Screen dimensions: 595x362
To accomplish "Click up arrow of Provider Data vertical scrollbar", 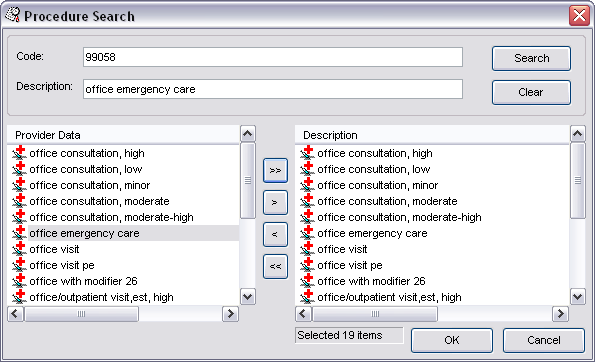I will click(248, 134).
